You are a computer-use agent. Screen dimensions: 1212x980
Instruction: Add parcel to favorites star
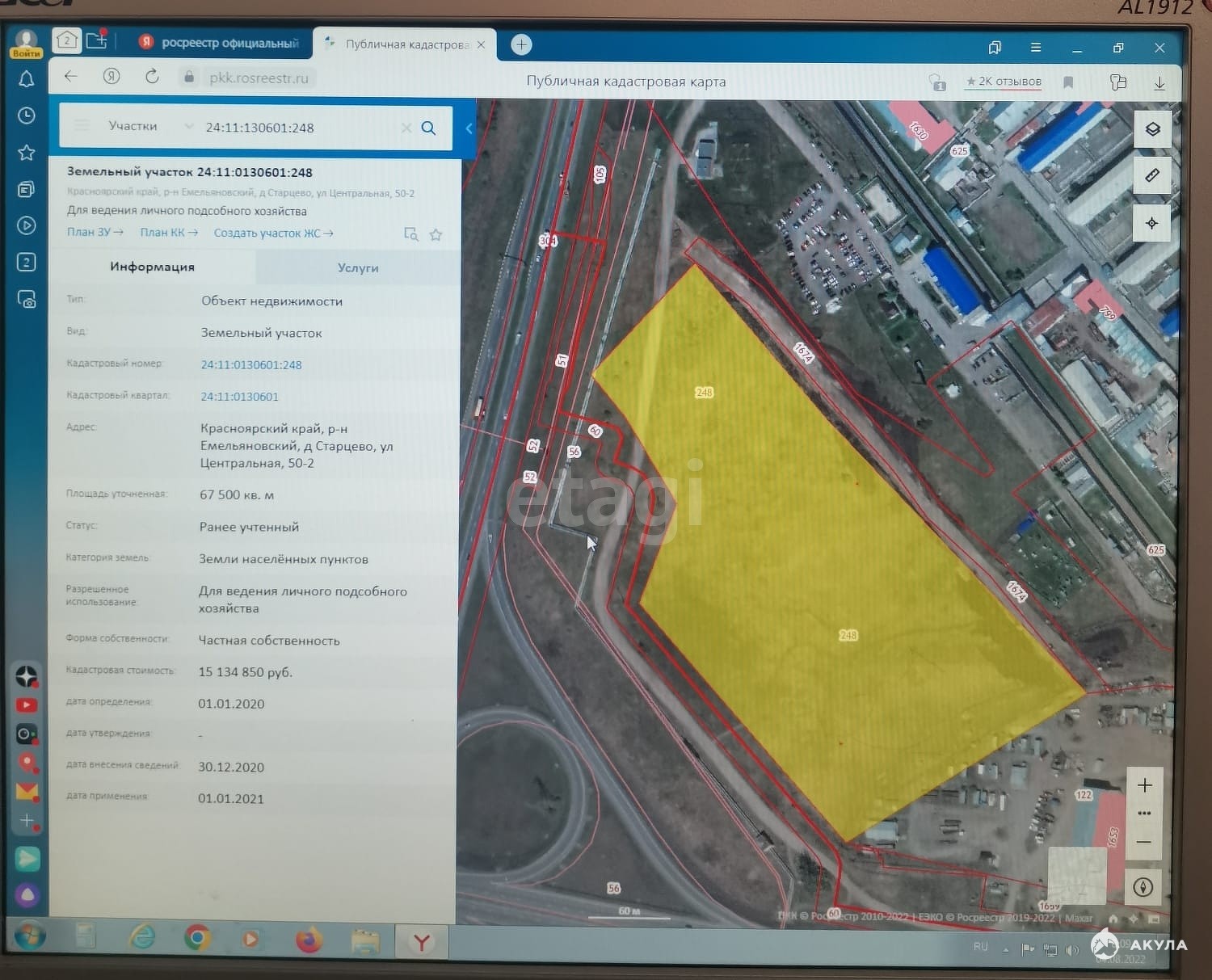(436, 234)
